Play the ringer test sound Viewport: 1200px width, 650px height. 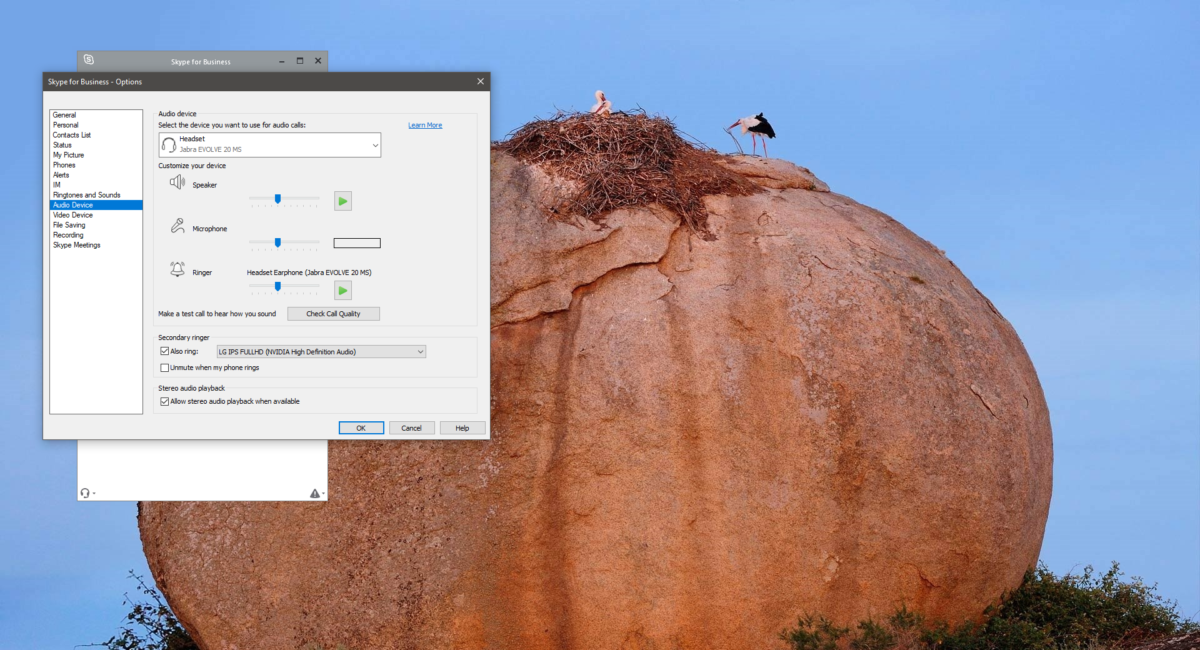pyautogui.click(x=343, y=289)
